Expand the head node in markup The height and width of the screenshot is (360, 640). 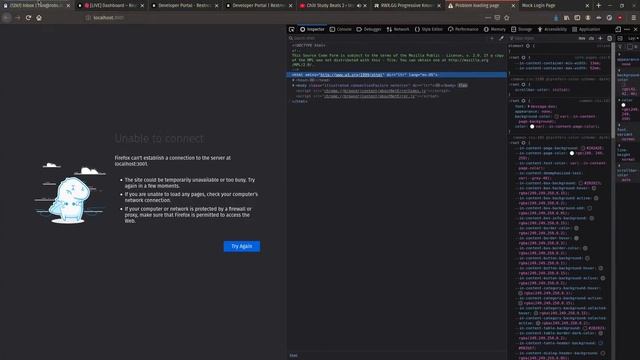click(293, 80)
